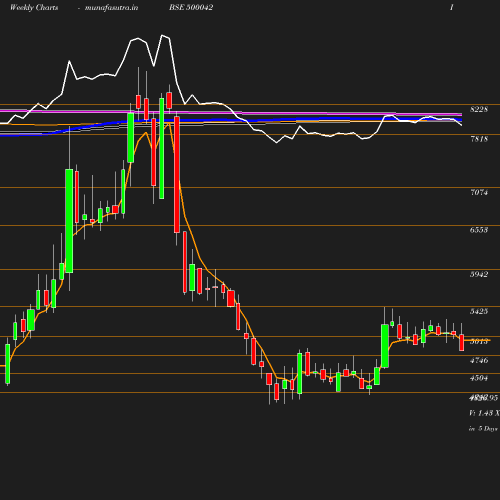500x500 pixels.
Task: Click the munafasutra.in label
Action: point(111,8)
